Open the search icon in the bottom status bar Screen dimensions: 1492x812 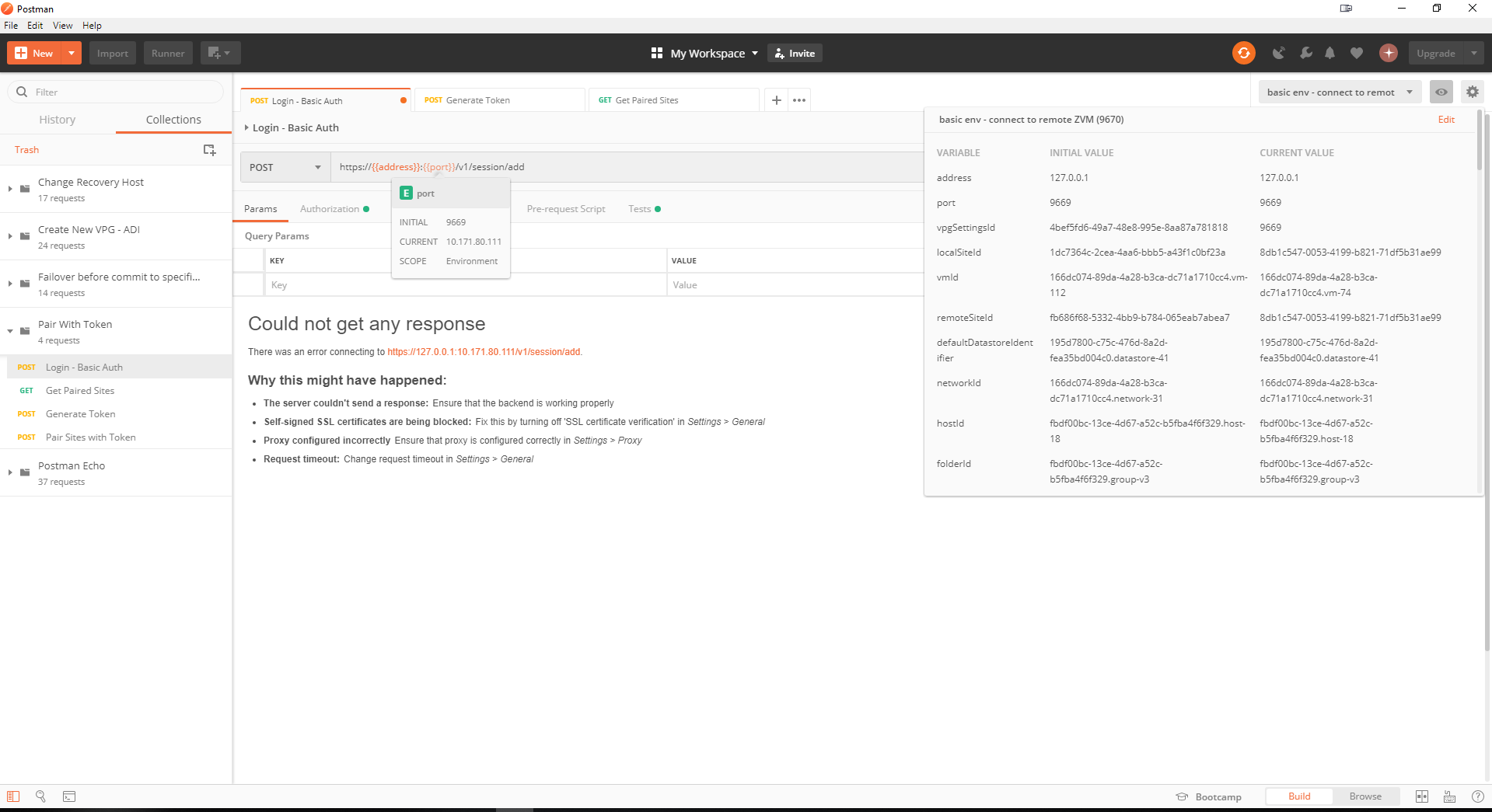[x=40, y=796]
